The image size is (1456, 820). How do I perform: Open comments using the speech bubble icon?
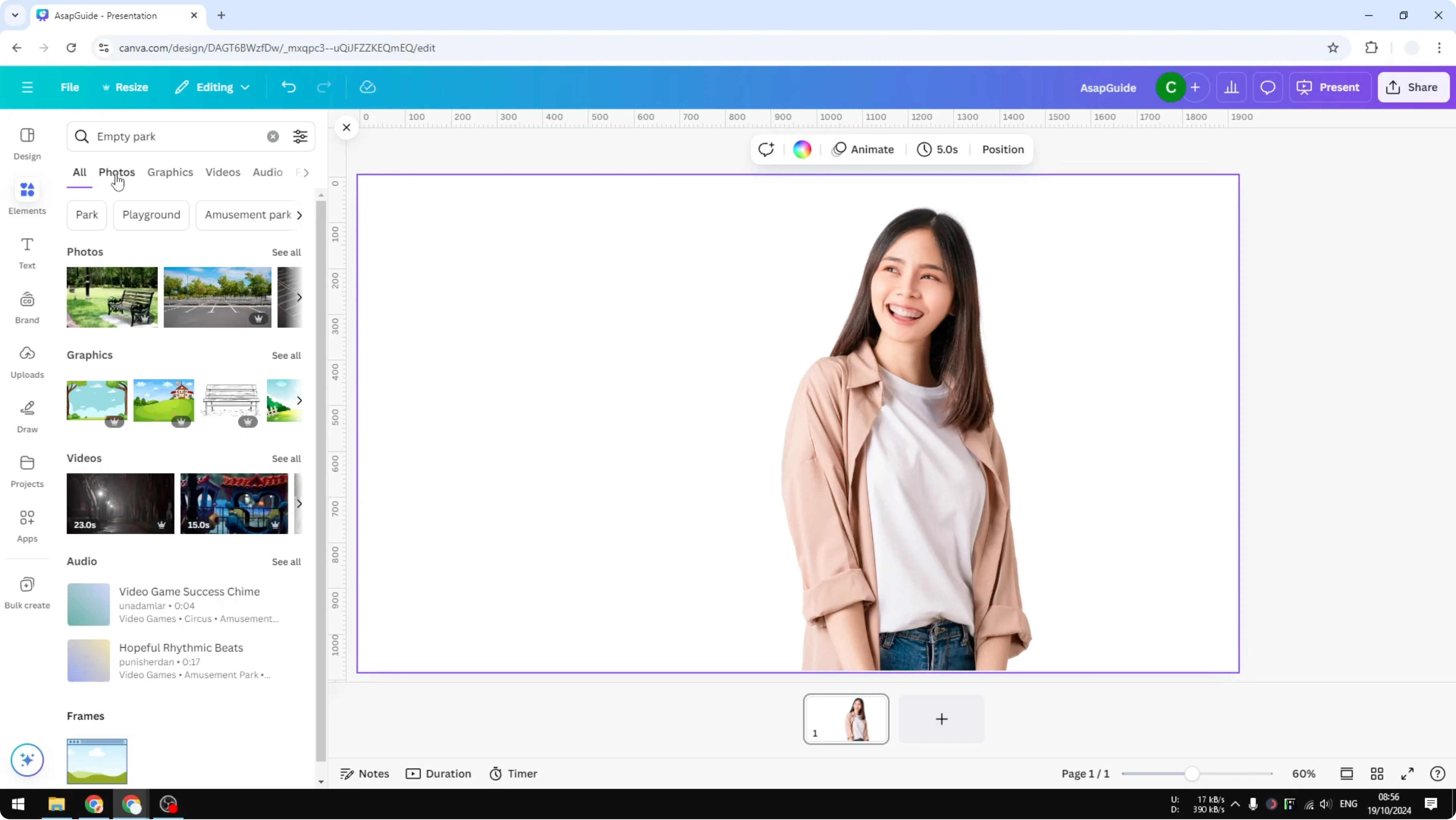click(1267, 86)
